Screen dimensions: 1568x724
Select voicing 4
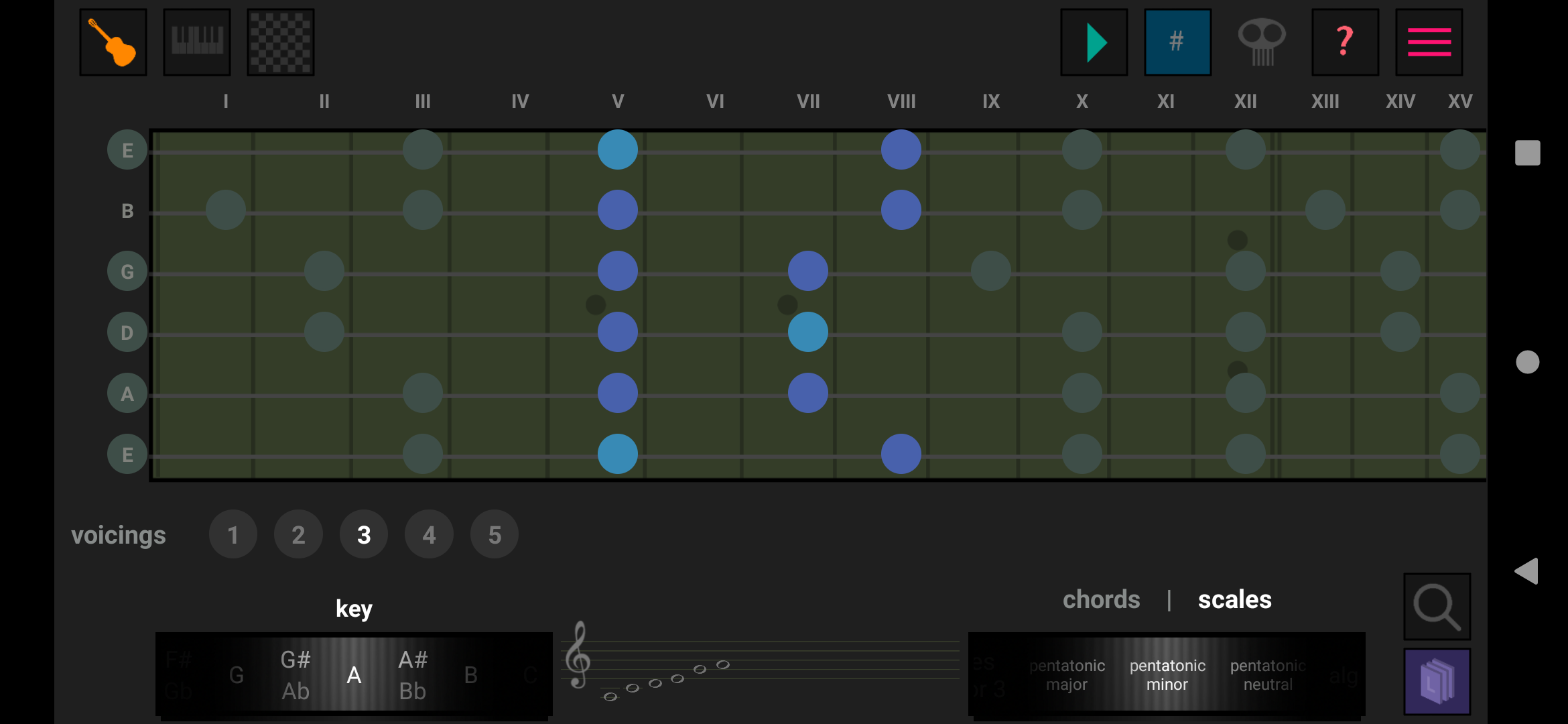click(429, 535)
